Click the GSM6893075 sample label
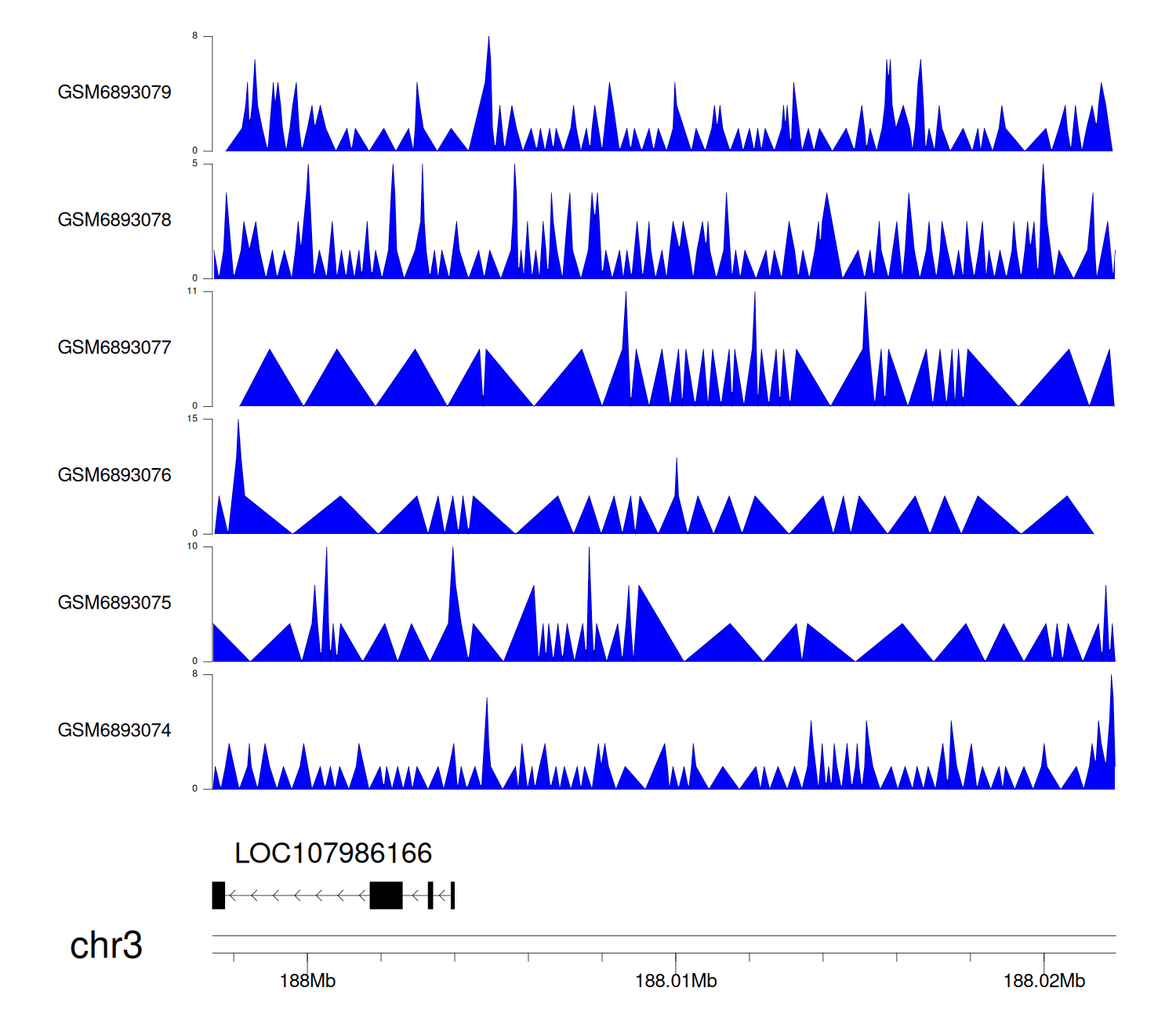 [x=114, y=603]
